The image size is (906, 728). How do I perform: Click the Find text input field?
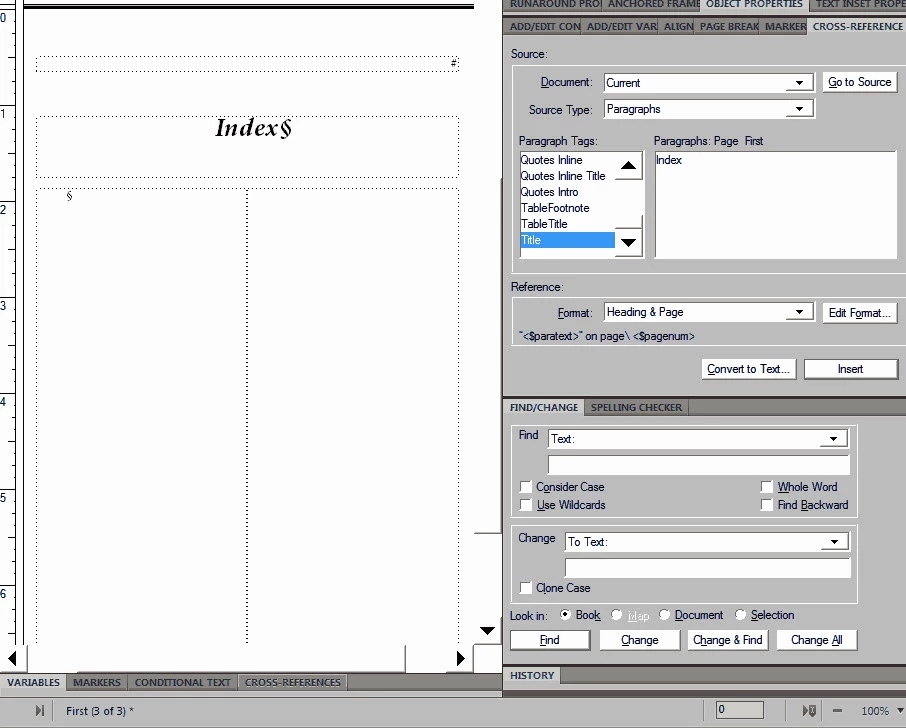tap(699, 465)
